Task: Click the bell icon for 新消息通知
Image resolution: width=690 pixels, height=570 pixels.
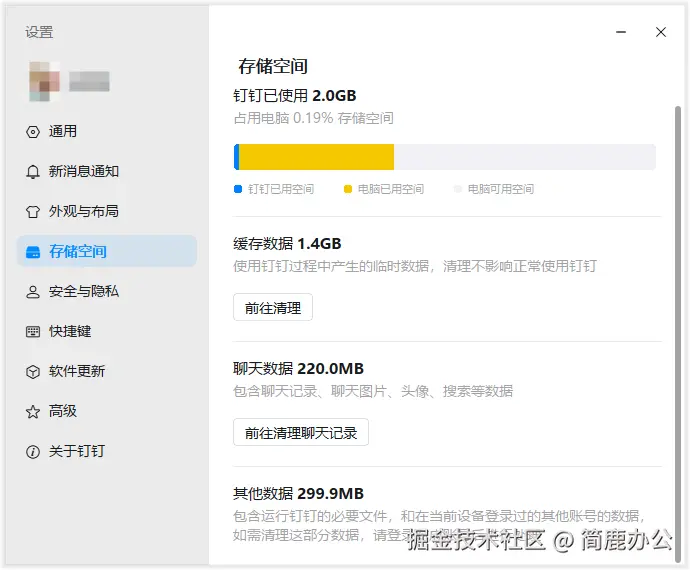Action: click(x=32, y=172)
